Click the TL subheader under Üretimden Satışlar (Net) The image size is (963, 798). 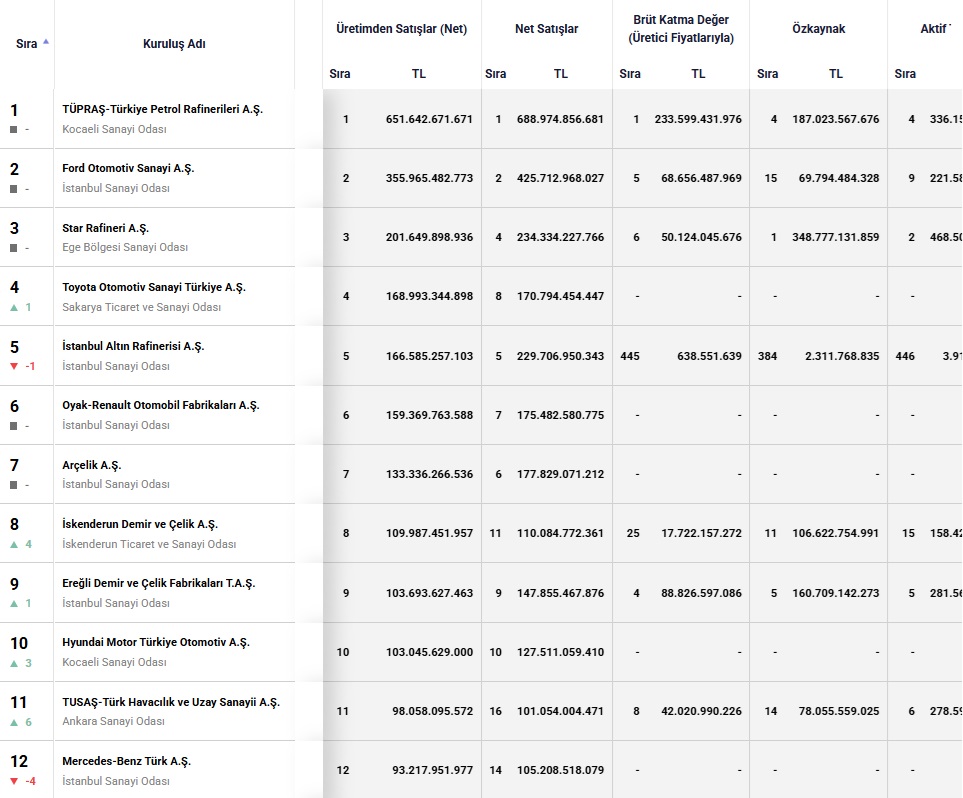coord(419,74)
